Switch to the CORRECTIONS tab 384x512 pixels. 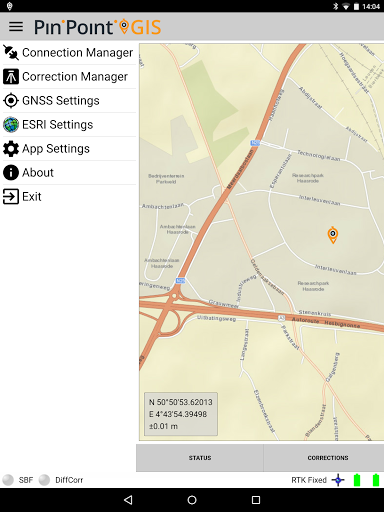pos(328,458)
